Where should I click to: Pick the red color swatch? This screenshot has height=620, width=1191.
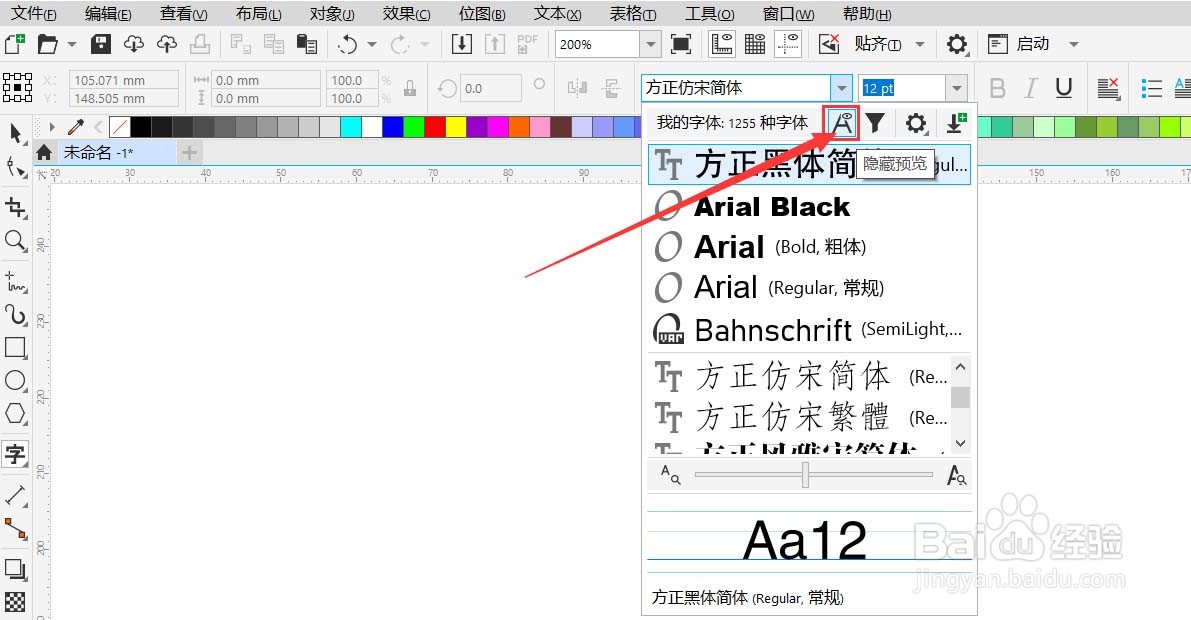click(434, 127)
